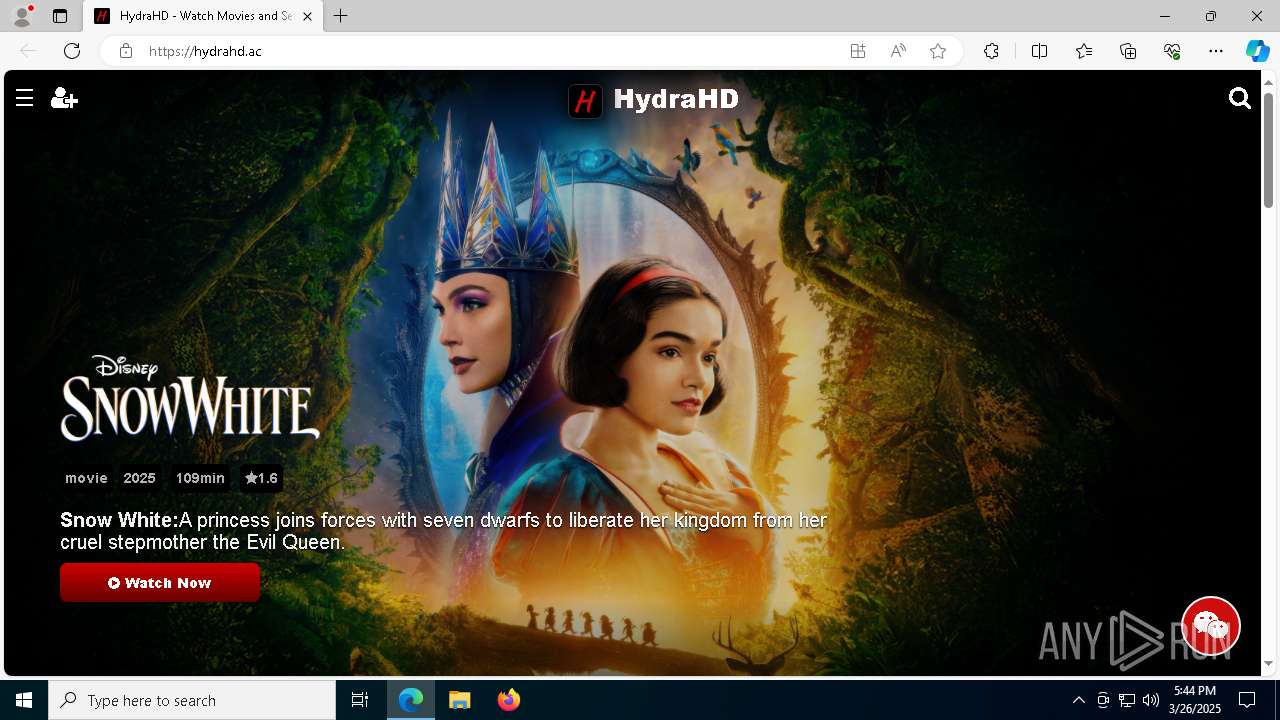Screen dimensions: 1280x720
Task: Open Settings and more menu
Action: pos(1216,51)
